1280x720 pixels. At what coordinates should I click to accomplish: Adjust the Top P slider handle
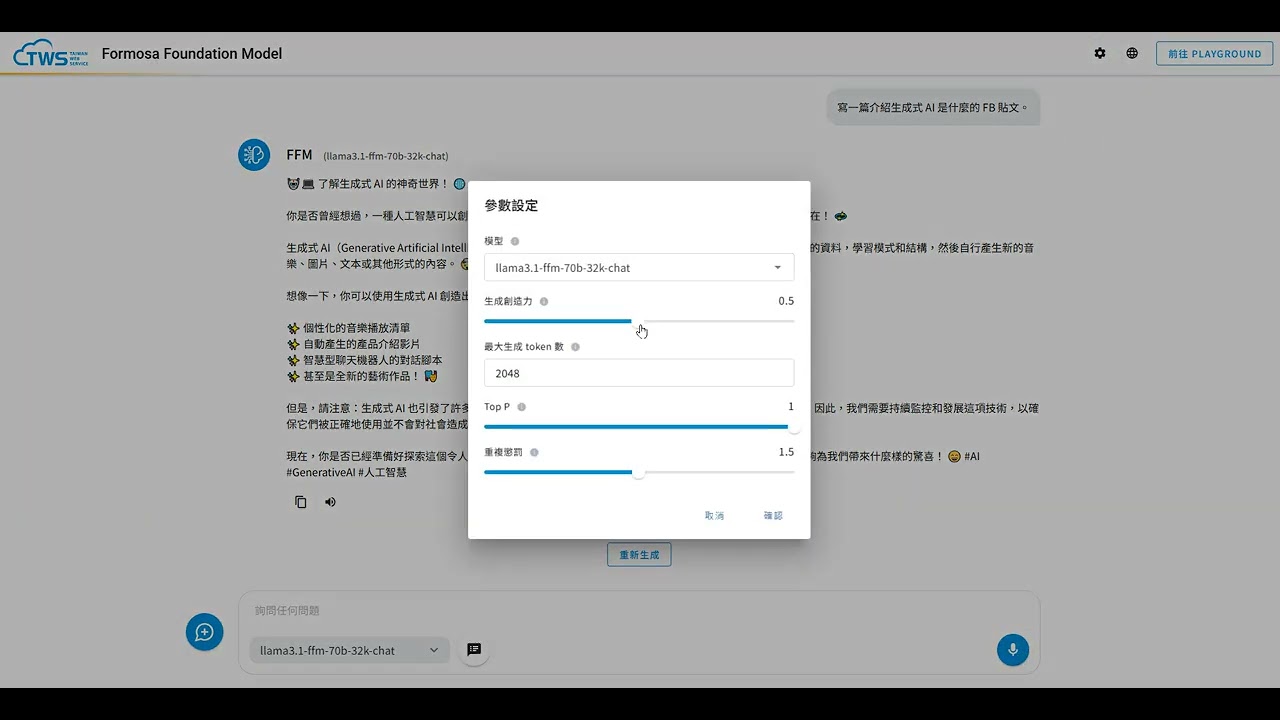click(x=793, y=427)
